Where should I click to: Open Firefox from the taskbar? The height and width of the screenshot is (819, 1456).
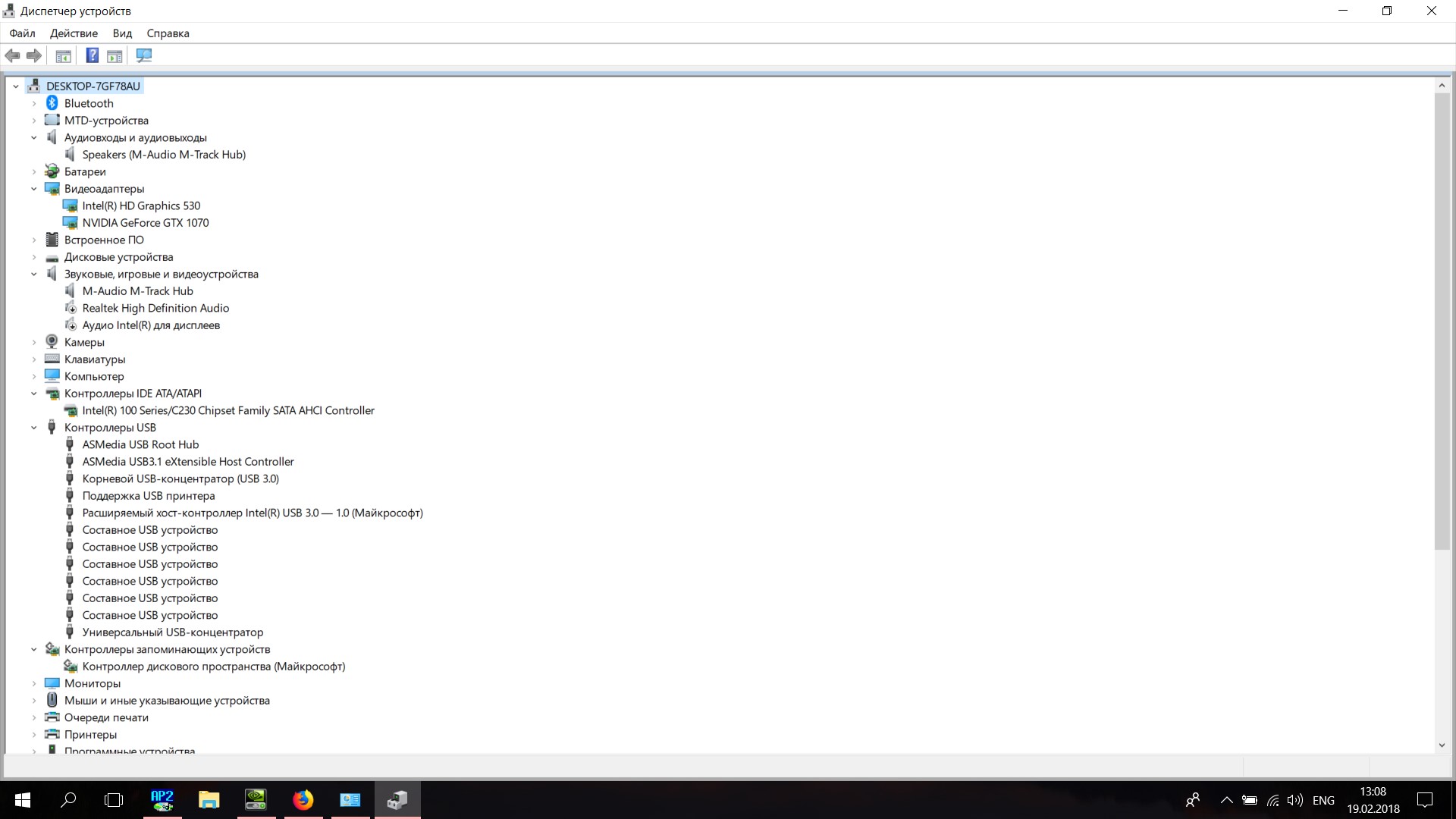tap(303, 800)
